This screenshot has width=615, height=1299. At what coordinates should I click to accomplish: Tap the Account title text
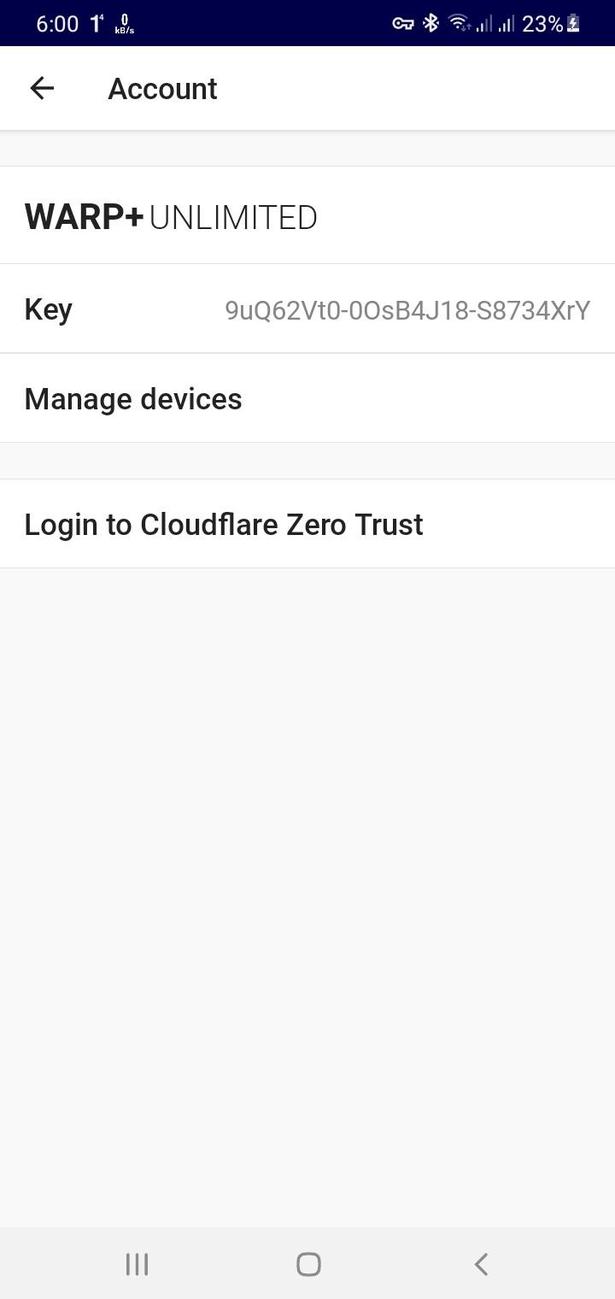point(162,88)
